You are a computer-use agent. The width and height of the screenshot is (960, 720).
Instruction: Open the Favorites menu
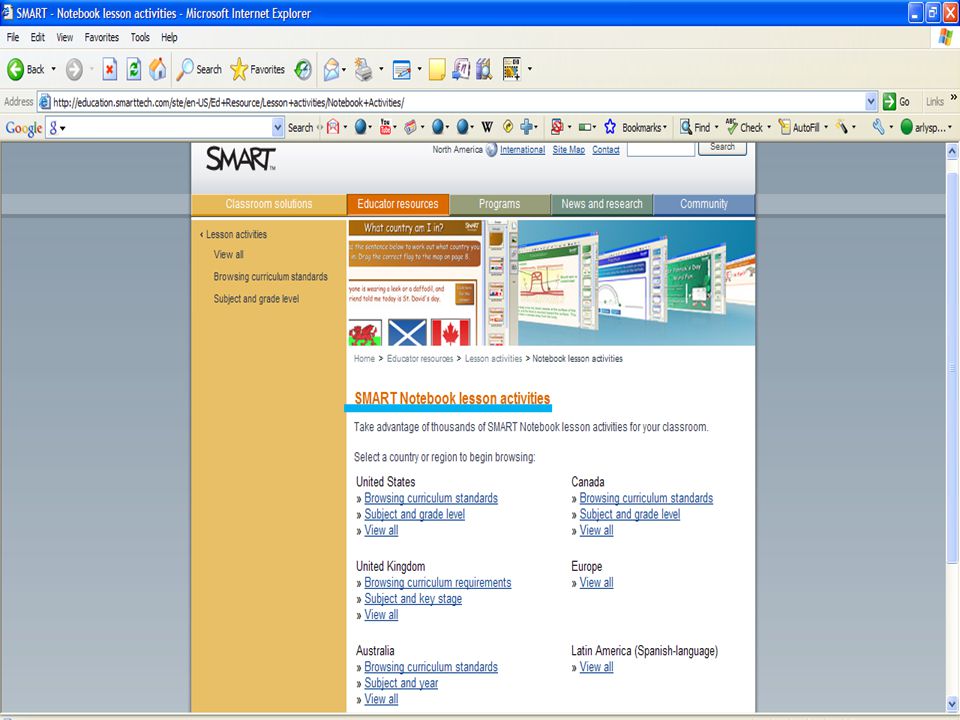tap(102, 37)
